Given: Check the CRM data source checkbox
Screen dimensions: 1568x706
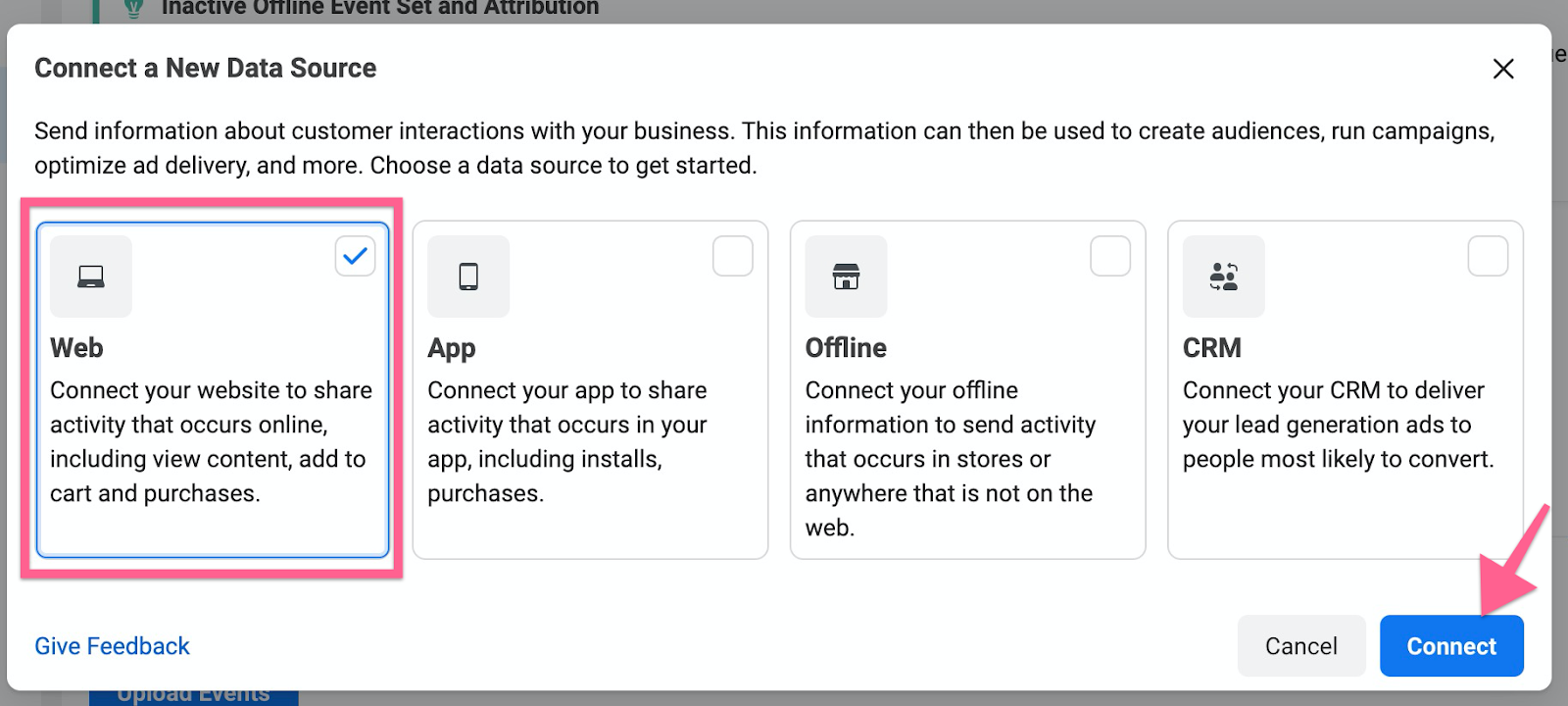Looking at the screenshot, I should 1487,256.
